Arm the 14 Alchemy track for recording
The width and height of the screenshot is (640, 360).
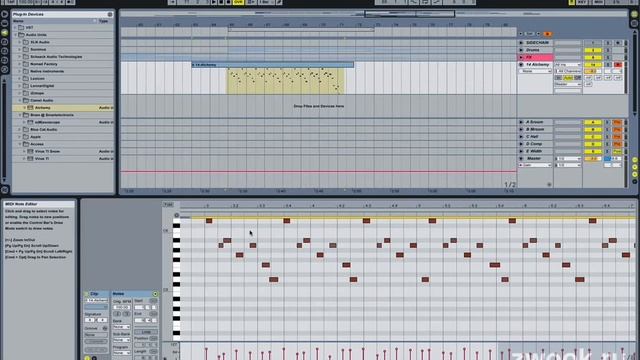point(618,65)
